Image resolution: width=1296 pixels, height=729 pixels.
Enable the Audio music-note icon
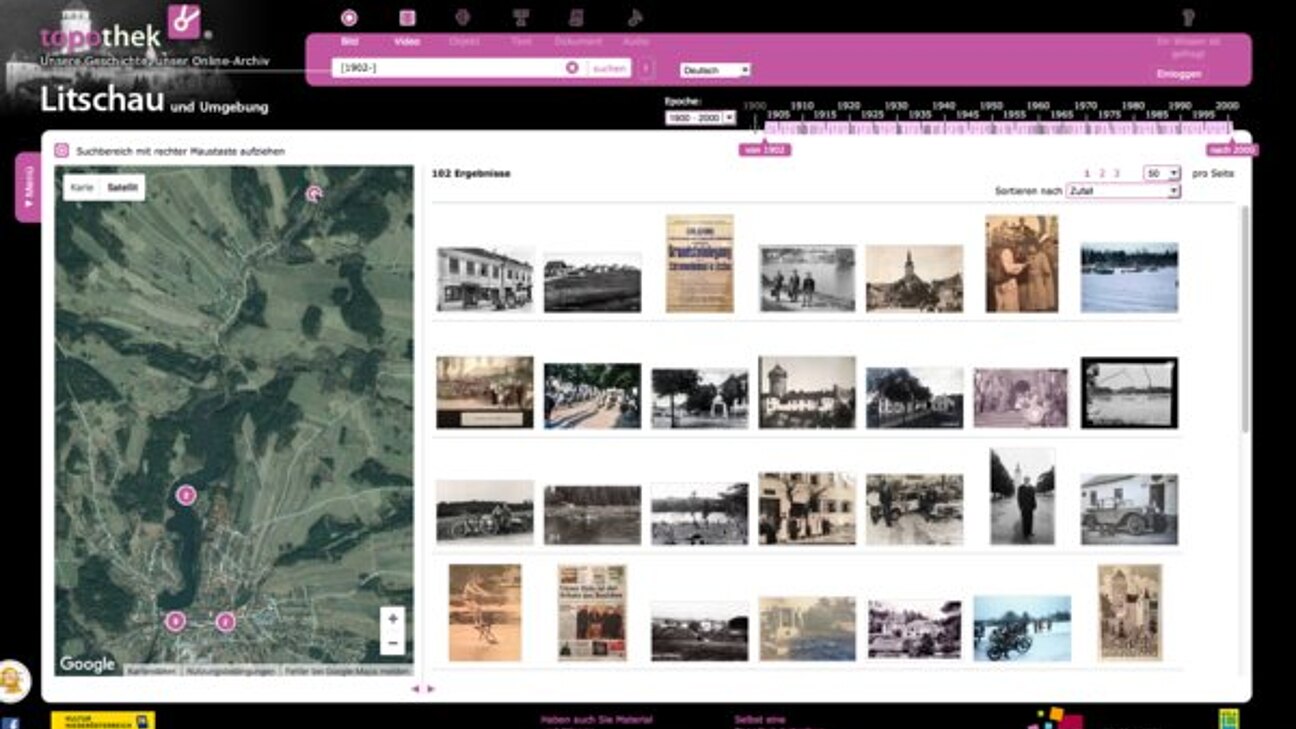coord(635,17)
